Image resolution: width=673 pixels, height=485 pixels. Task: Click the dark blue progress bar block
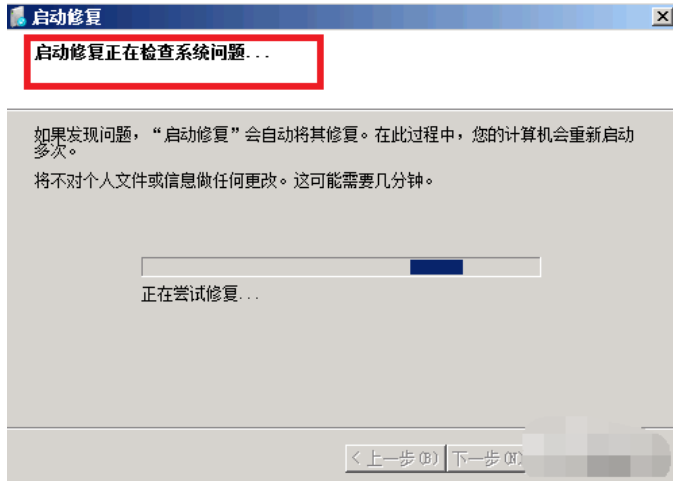[436, 267]
